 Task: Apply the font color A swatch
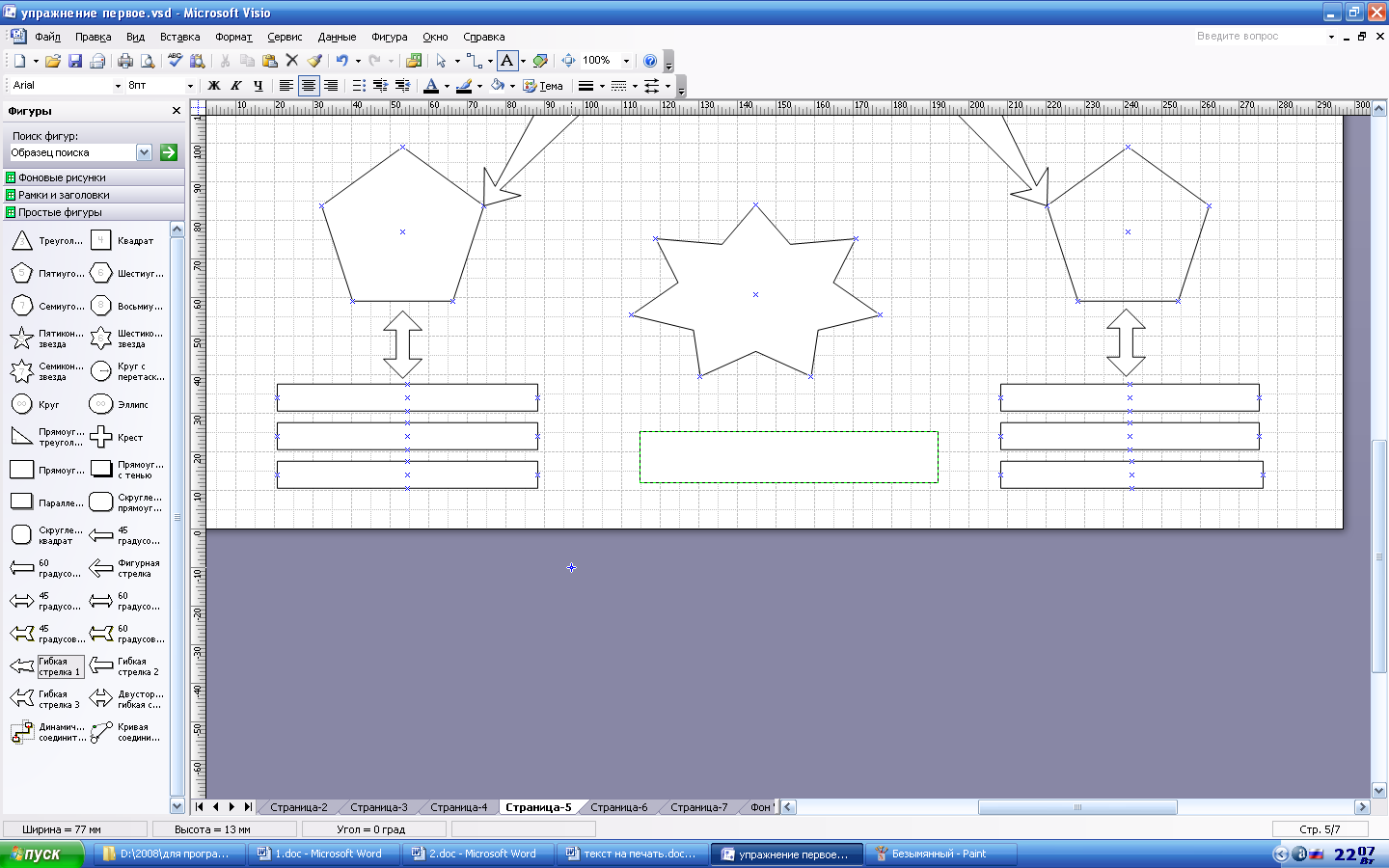point(431,86)
